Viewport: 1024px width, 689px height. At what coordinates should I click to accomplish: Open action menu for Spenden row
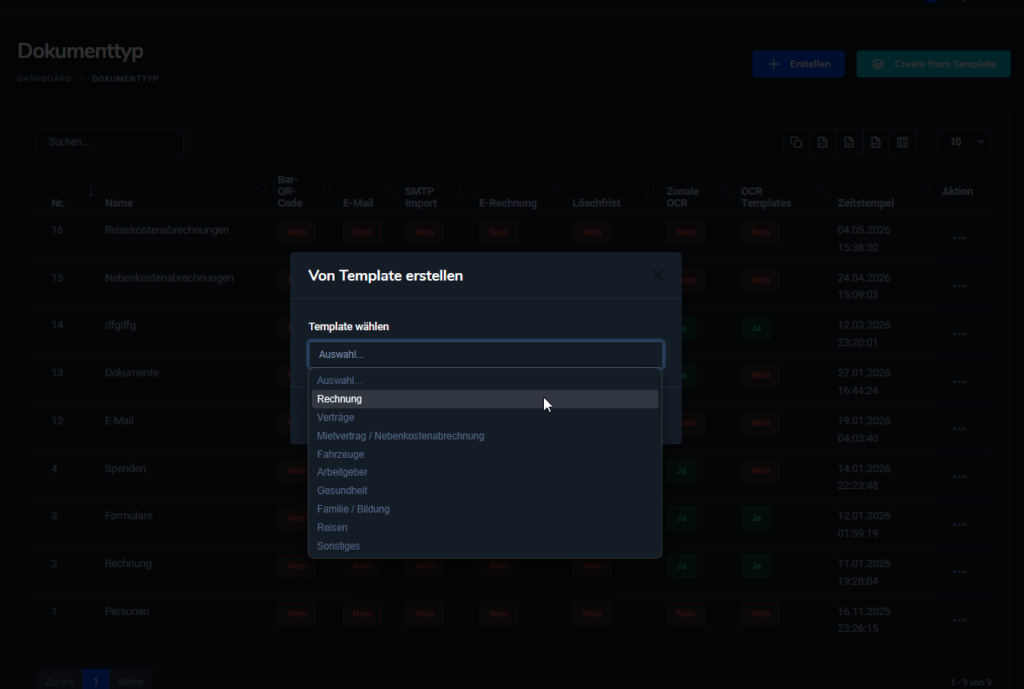[959, 477]
